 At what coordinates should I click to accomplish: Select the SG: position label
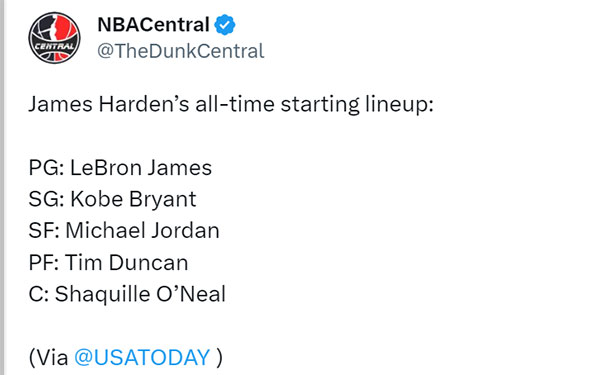[x=47, y=199]
